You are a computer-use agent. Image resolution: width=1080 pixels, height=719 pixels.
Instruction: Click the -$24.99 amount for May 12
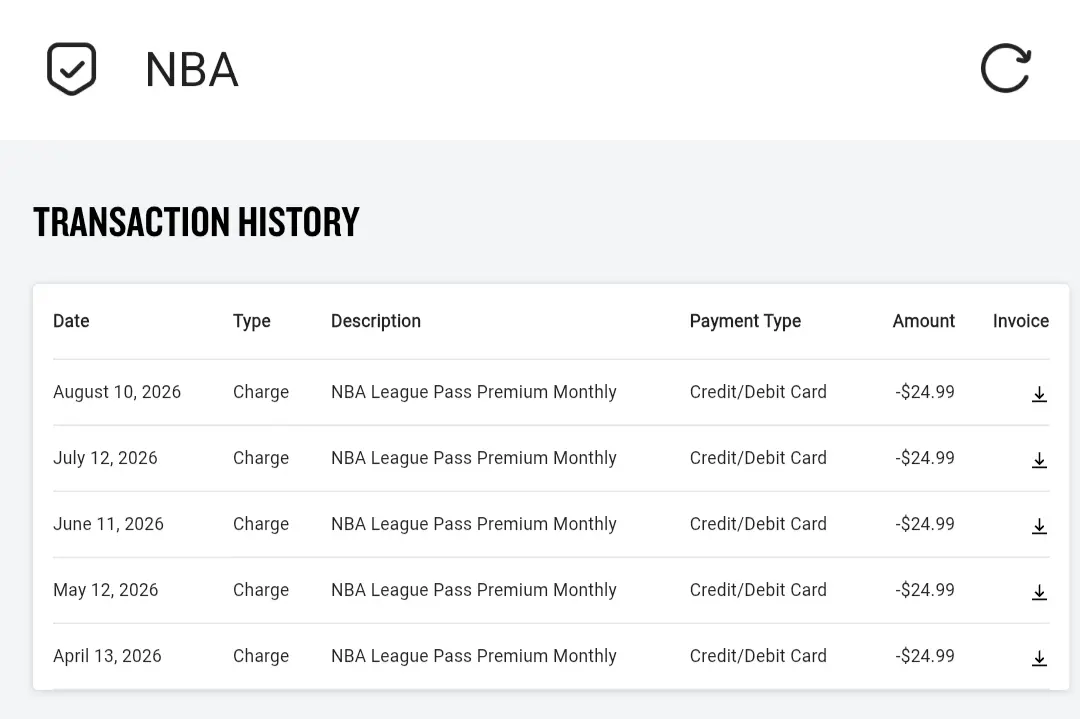(x=925, y=590)
